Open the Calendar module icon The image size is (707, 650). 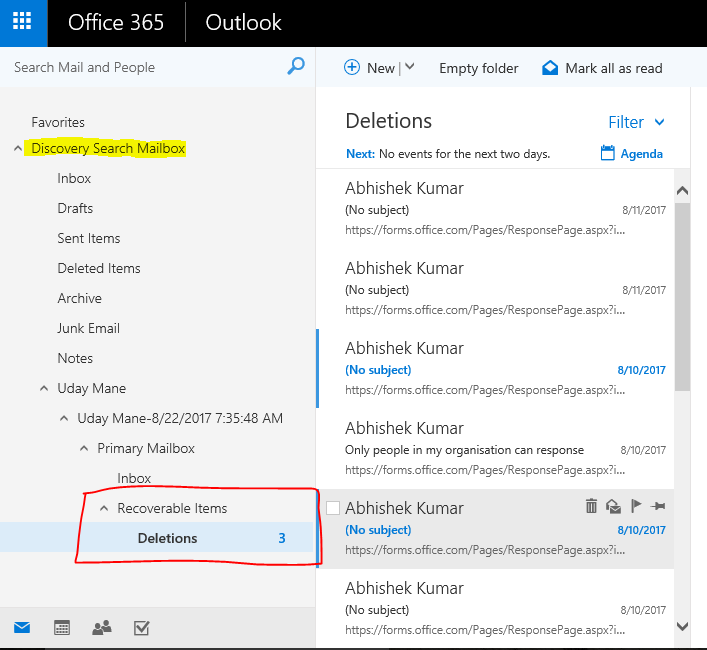click(62, 627)
